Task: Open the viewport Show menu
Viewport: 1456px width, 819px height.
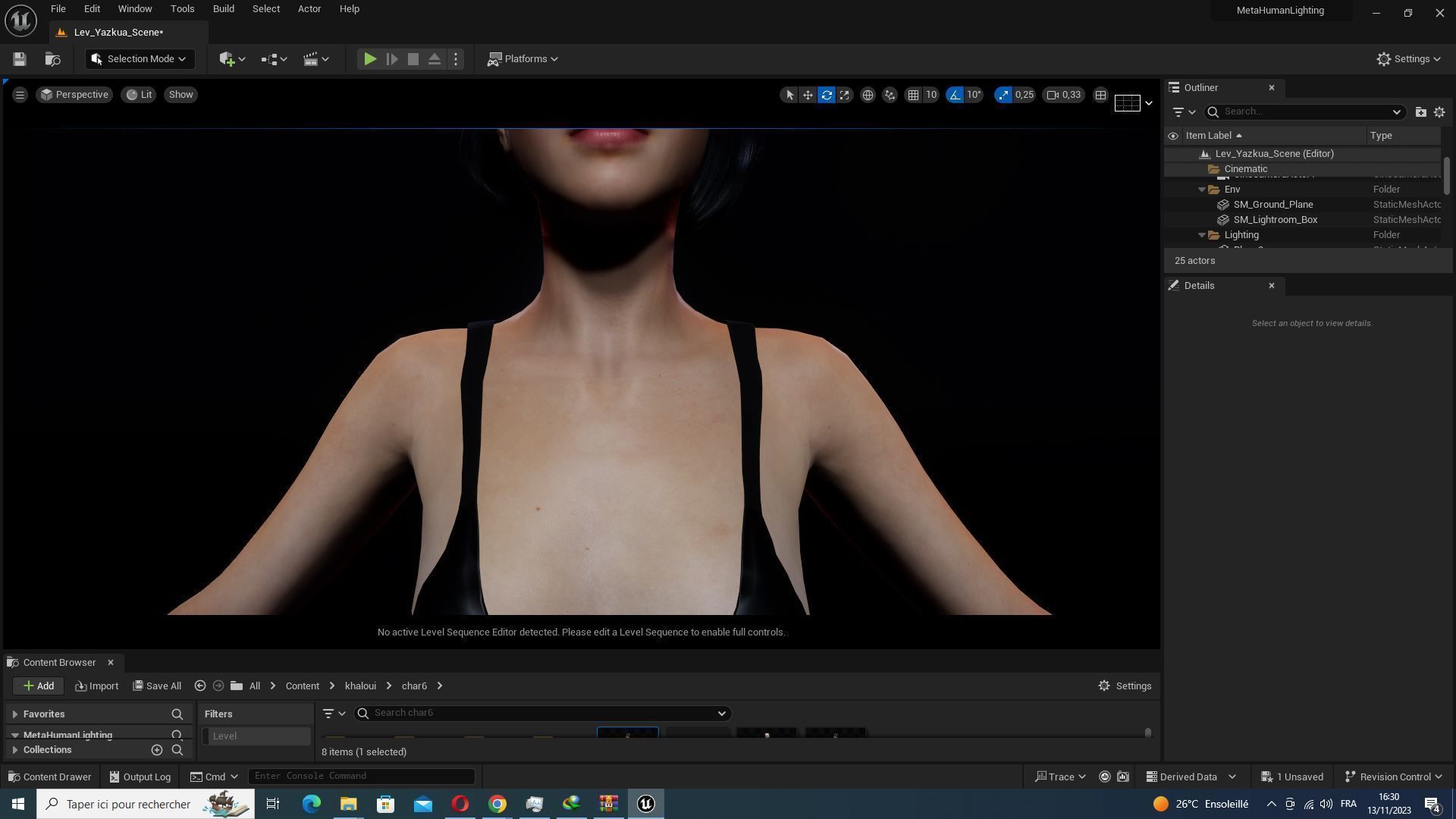Action: 180,95
